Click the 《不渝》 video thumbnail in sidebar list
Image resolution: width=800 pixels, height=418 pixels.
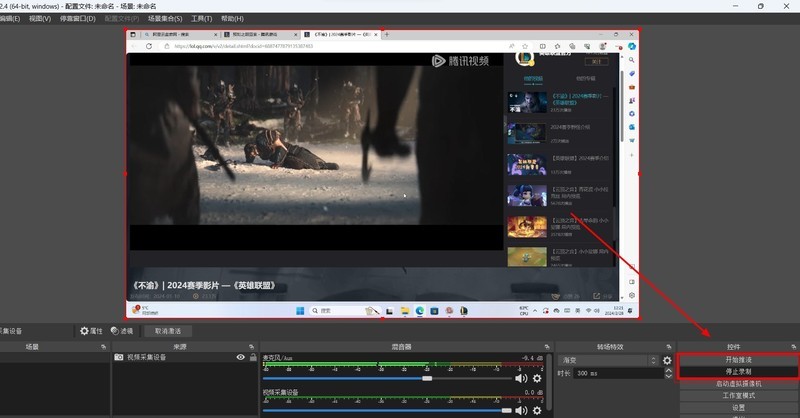(528, 102)
